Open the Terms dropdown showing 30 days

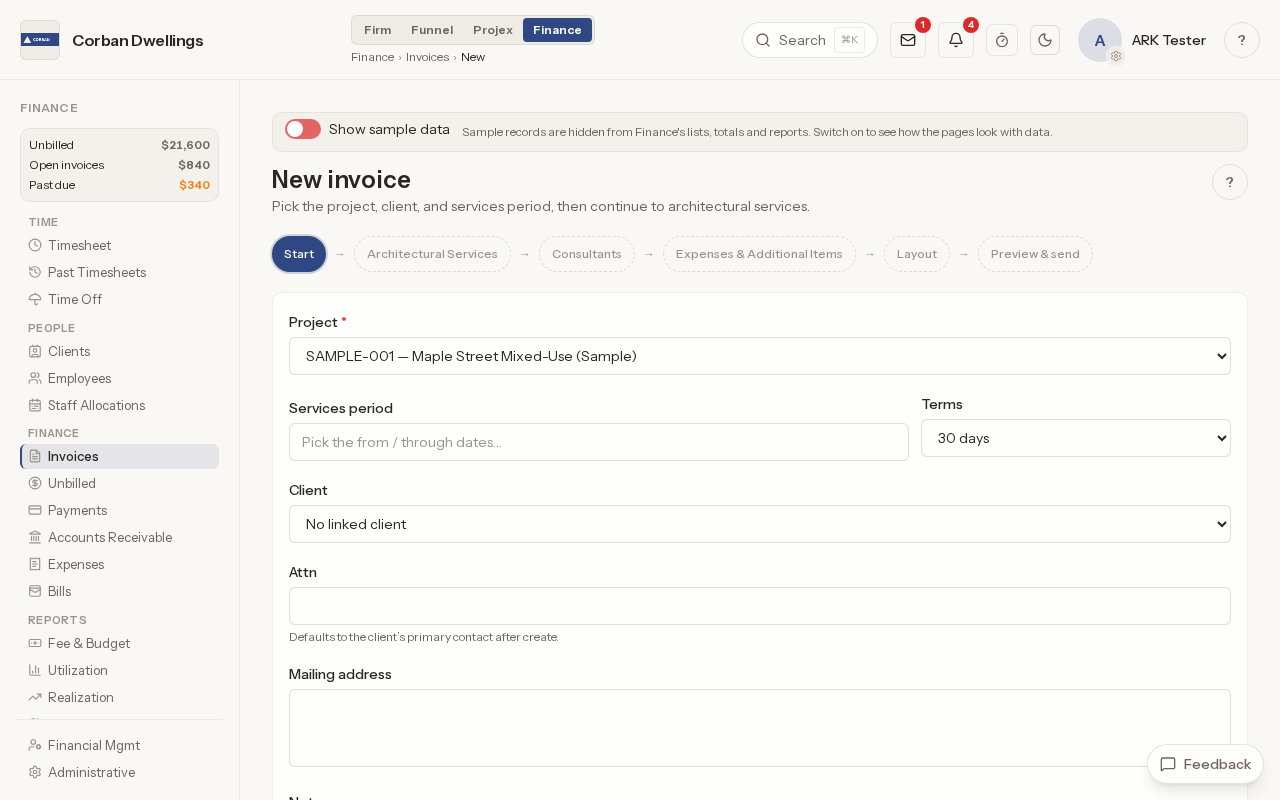coord(1076,438)
